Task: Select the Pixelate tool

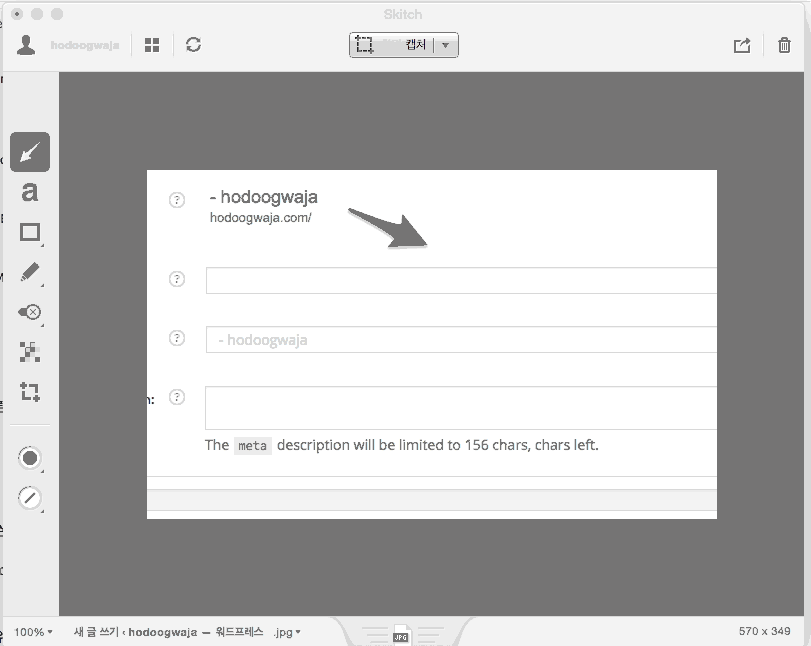Action: (x=30, y=352)
